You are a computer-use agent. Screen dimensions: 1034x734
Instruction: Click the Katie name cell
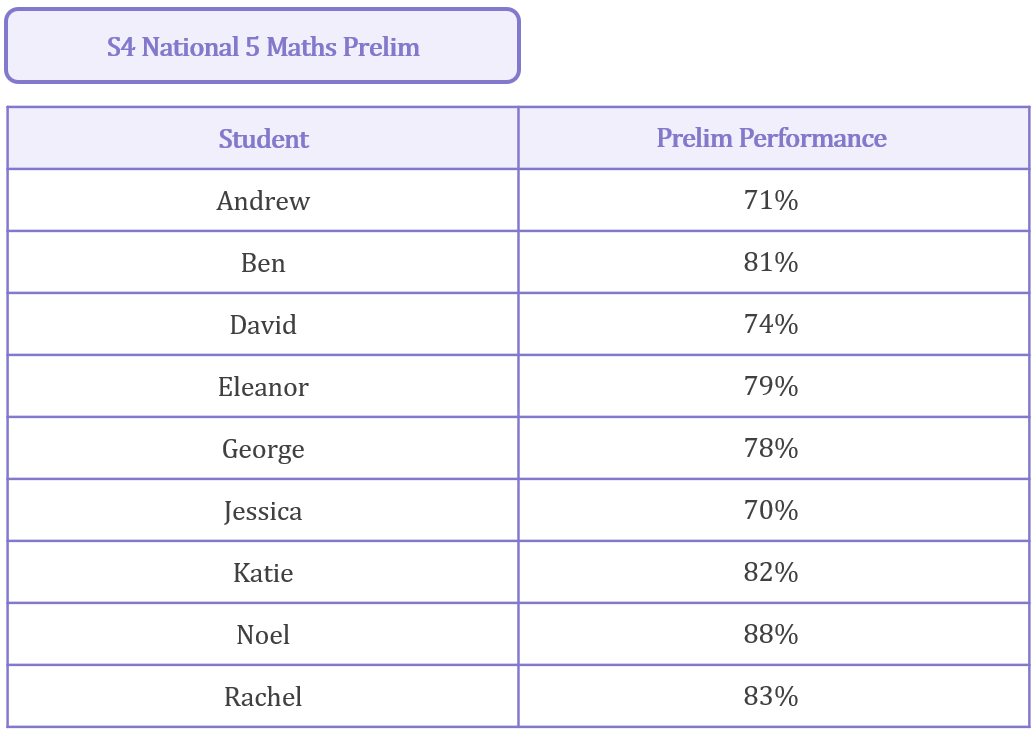[263, 573]
